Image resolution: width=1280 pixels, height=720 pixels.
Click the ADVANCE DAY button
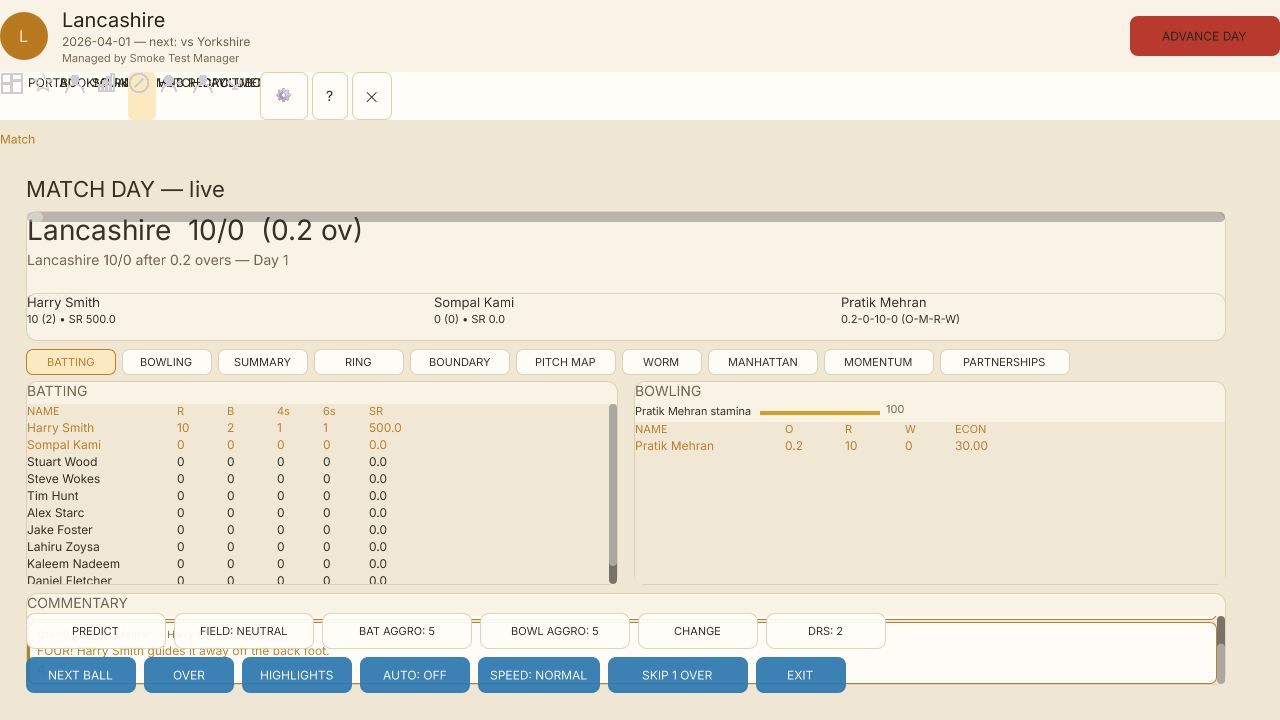click(1204, 36)
